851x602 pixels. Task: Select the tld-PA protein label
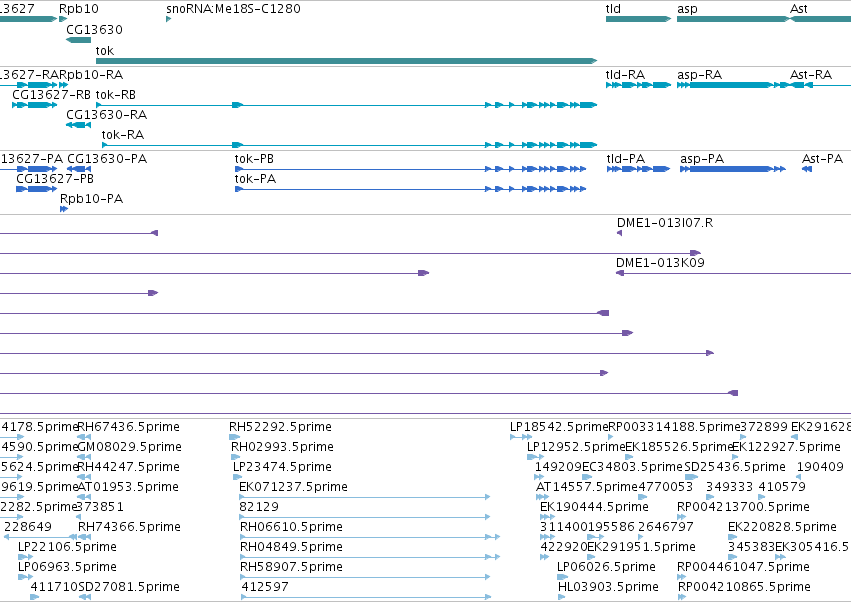point(626,159)
